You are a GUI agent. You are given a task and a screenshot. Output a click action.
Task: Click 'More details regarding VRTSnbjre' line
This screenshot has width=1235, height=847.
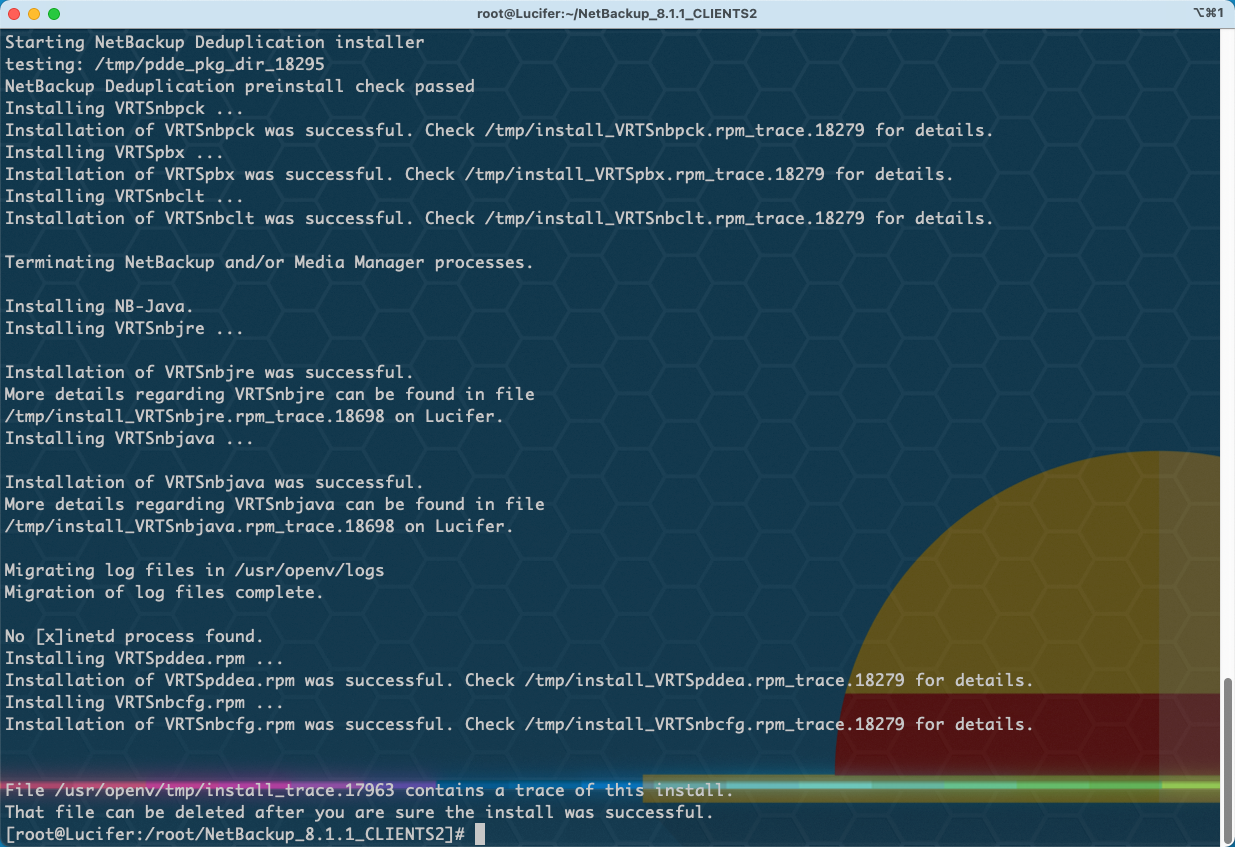click(x=270, y=394)
